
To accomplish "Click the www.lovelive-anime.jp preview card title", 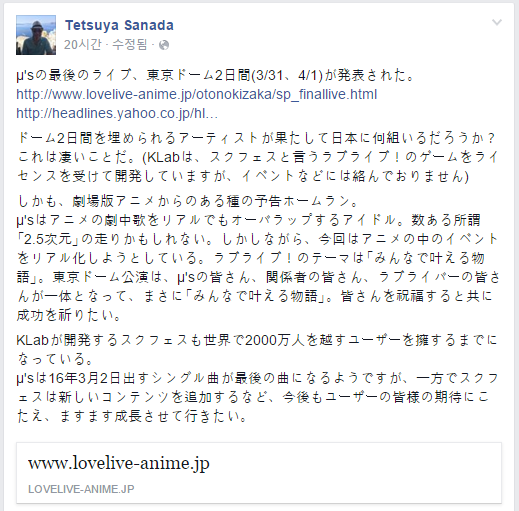I will (x=119, y=463).
